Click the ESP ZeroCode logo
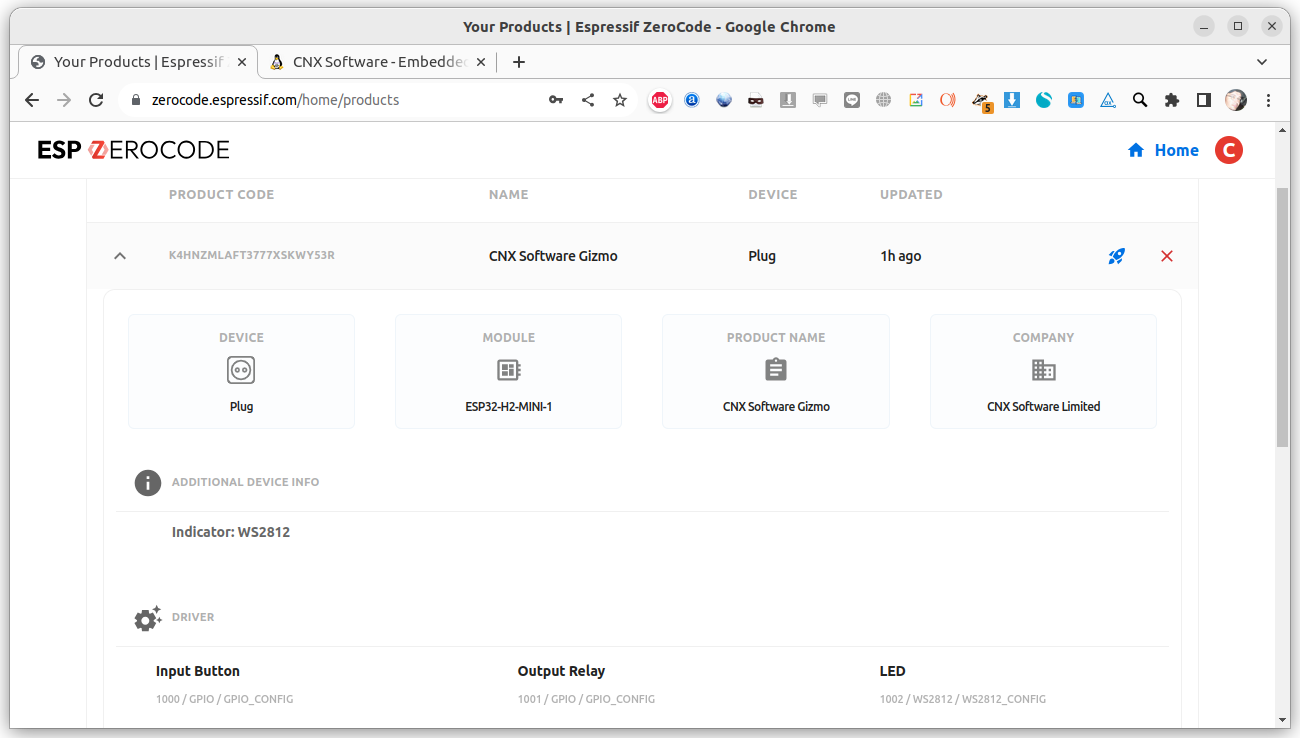1300x738 pixels. click(x=134, y=150)
